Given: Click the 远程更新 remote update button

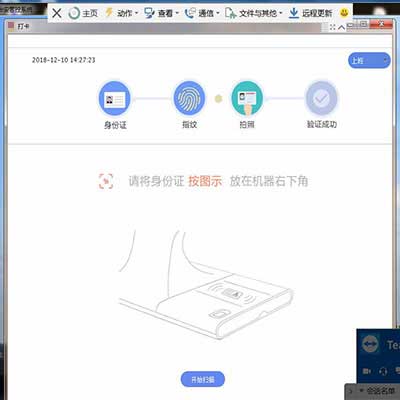Looking at the screenshot, I should pyautogui.click(x=310, y=13).
